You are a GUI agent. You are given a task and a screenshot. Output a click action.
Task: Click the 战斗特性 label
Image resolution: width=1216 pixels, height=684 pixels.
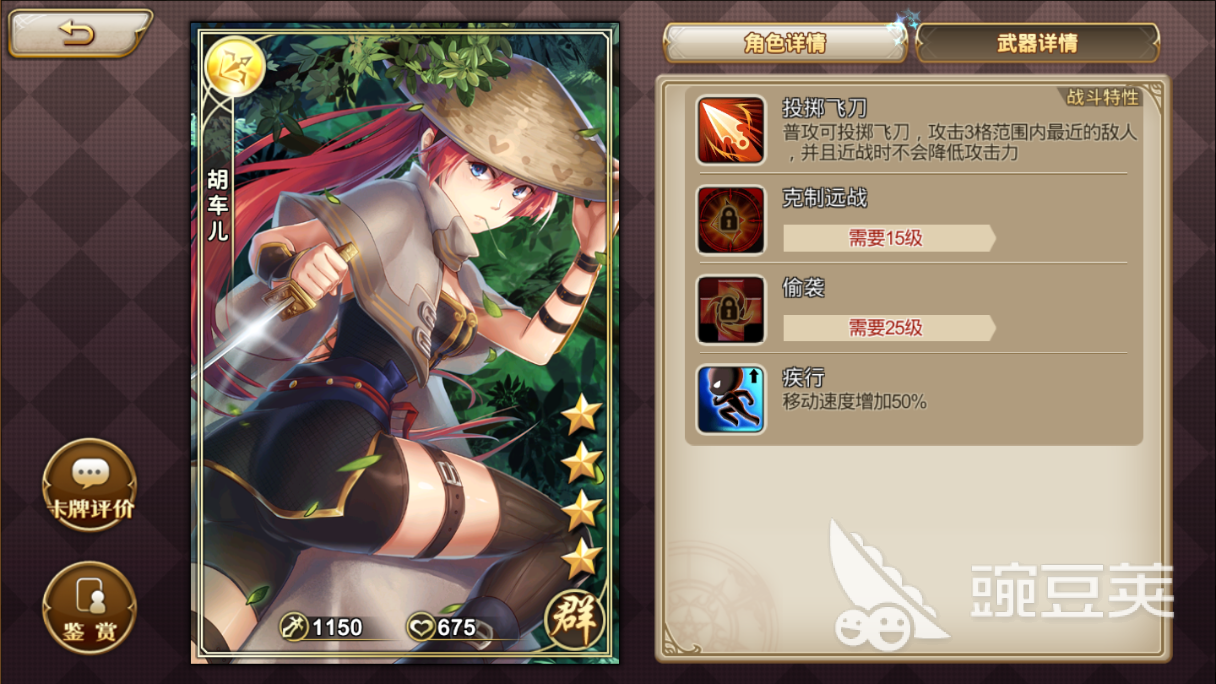(x=1102, y=97)
